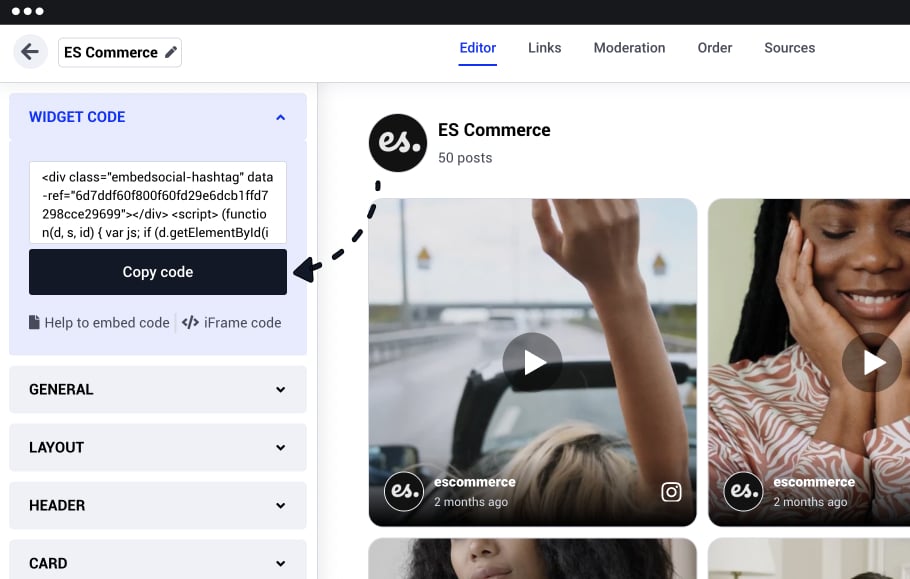This screenshot has height=579, width=910.
Task: Play the convertible car video
Action: (532, 362)
